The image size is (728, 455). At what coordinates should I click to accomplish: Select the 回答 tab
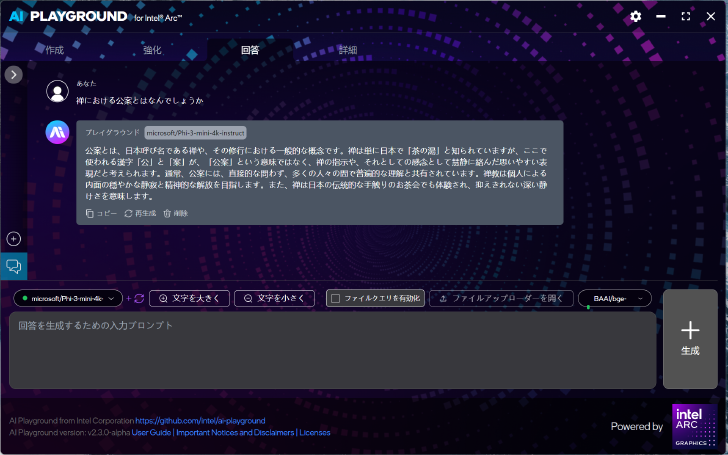pos(250,50)
